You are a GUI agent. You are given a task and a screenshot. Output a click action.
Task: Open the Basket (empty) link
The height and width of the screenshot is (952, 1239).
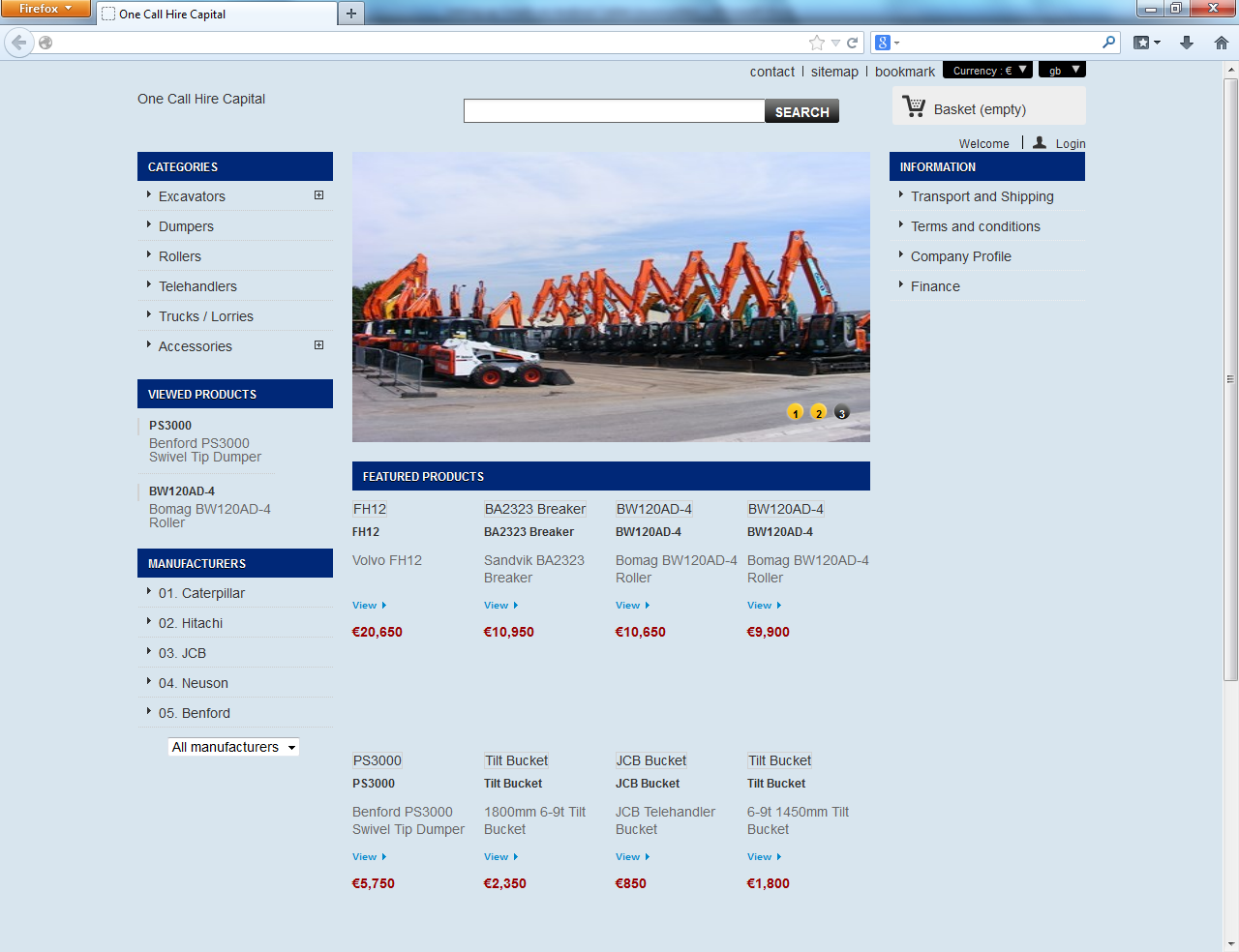coord(980,109)
